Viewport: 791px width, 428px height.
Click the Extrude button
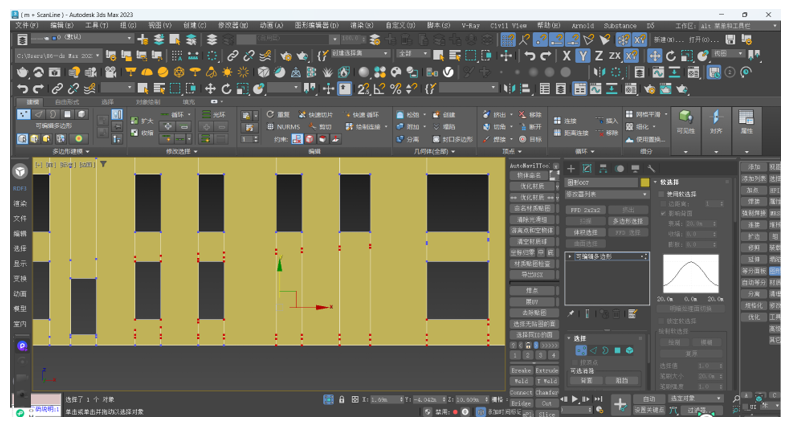pos(547,370)
